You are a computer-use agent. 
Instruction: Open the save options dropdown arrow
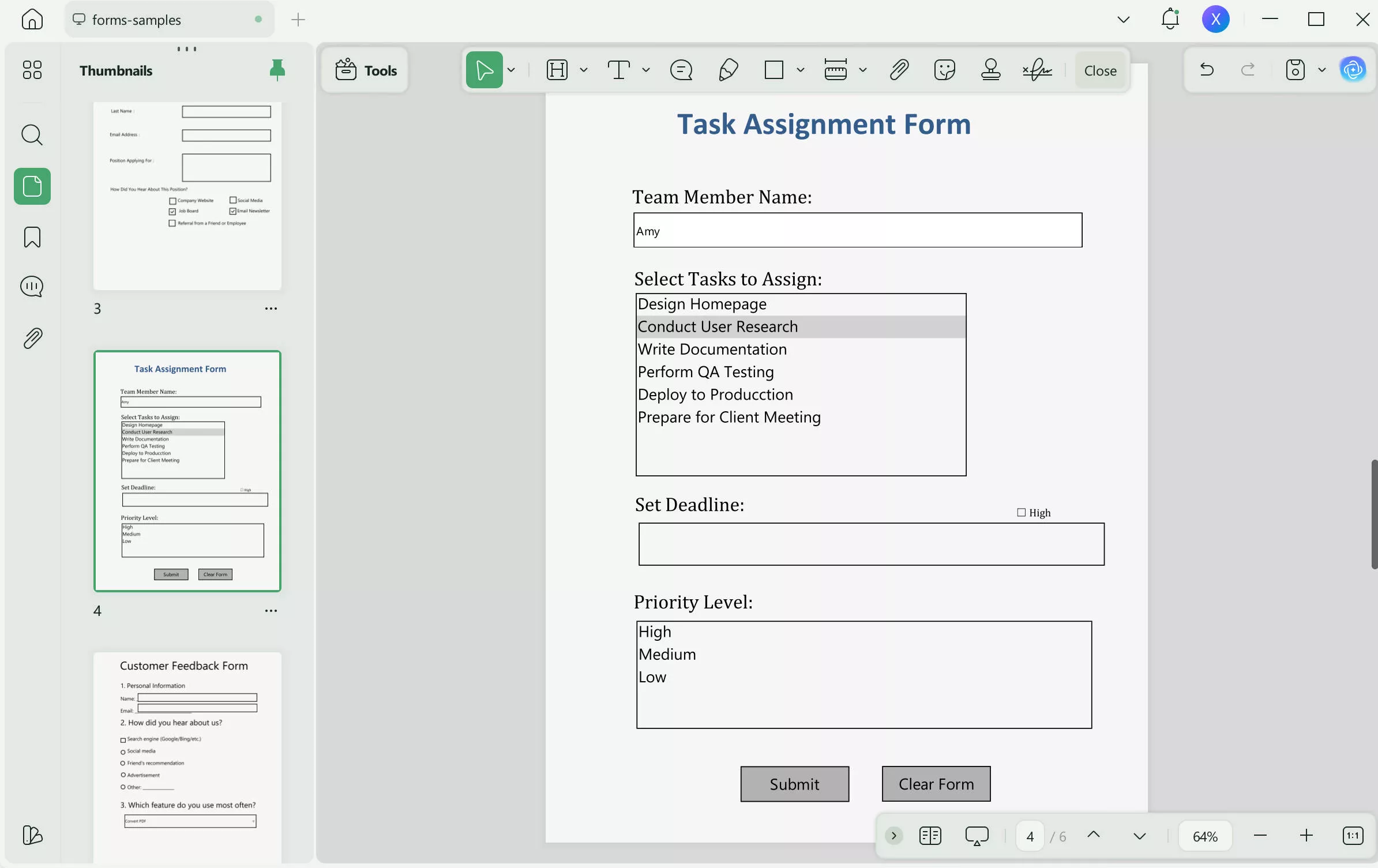(x=1322, y=70)
